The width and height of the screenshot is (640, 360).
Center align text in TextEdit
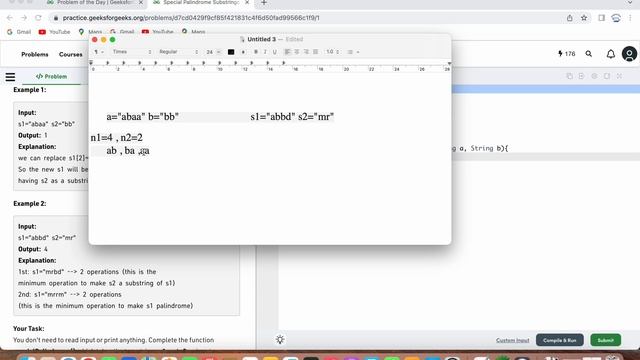pos(297,52)
